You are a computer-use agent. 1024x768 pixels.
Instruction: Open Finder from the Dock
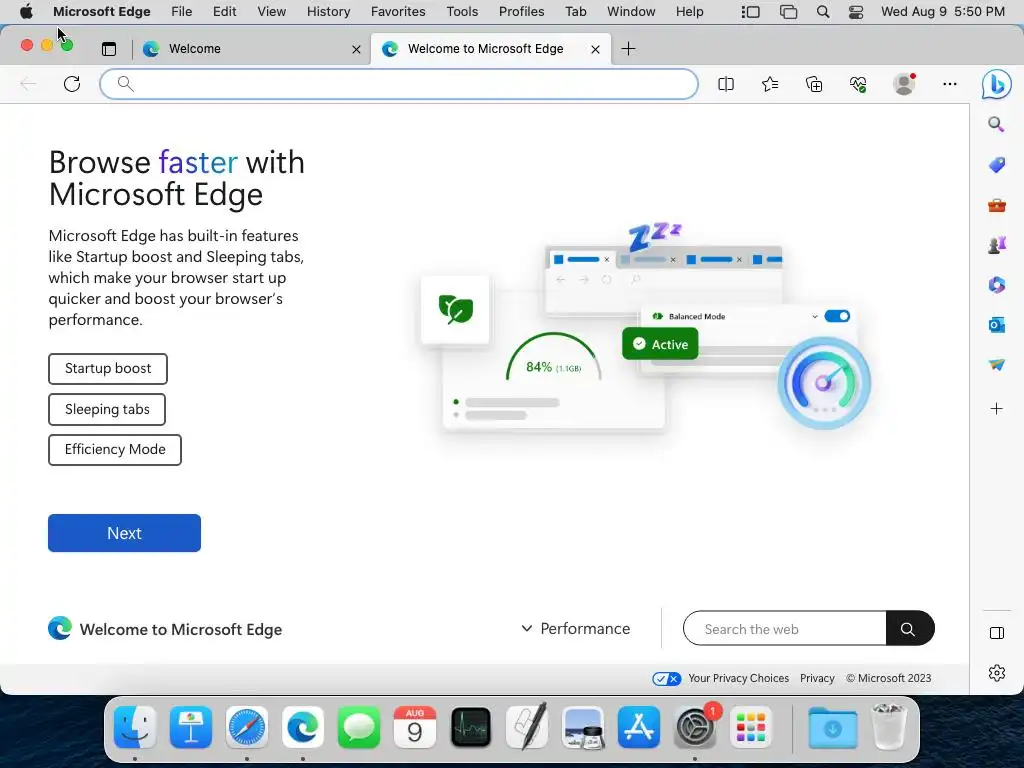coord(135,727)
